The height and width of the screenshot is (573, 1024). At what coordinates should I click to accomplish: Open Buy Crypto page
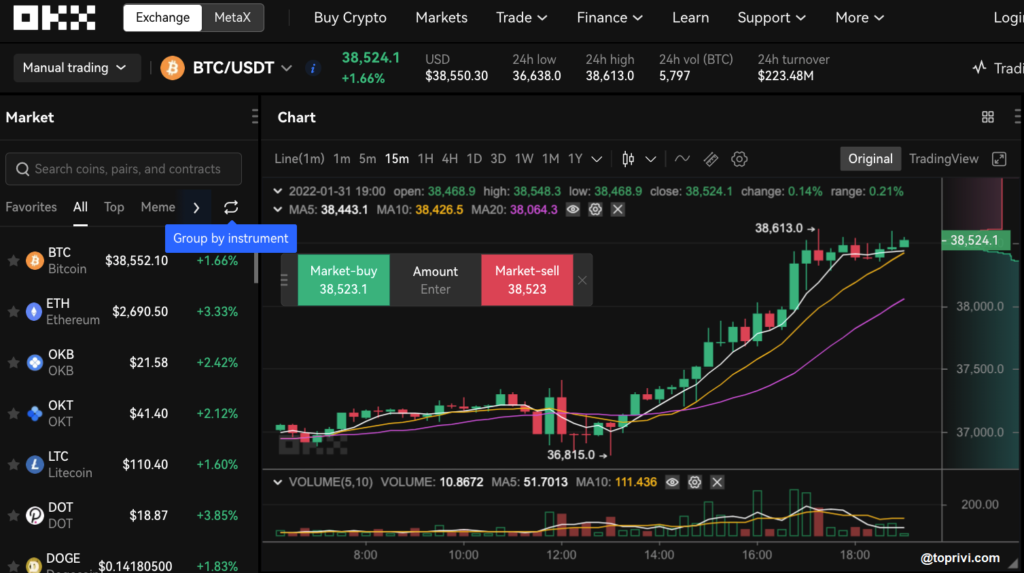point(350,18)
